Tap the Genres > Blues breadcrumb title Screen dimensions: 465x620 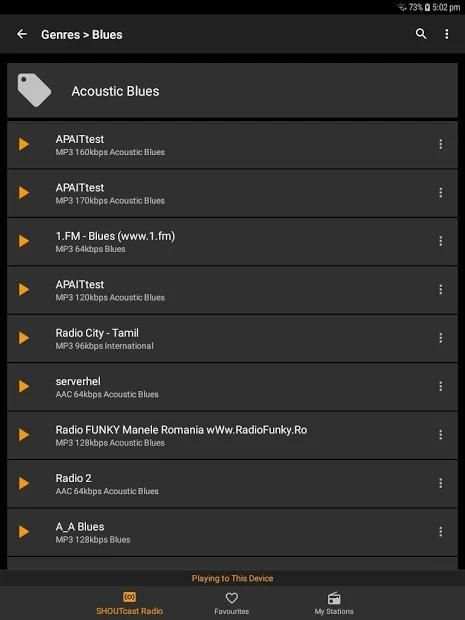click(81, 35)
